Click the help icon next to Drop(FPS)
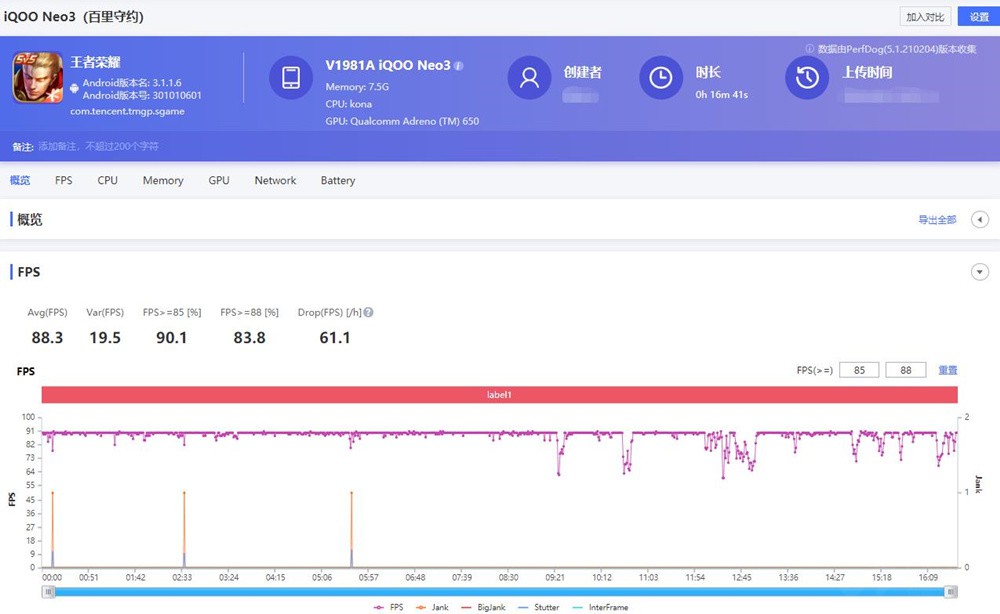 pos(369,313)
